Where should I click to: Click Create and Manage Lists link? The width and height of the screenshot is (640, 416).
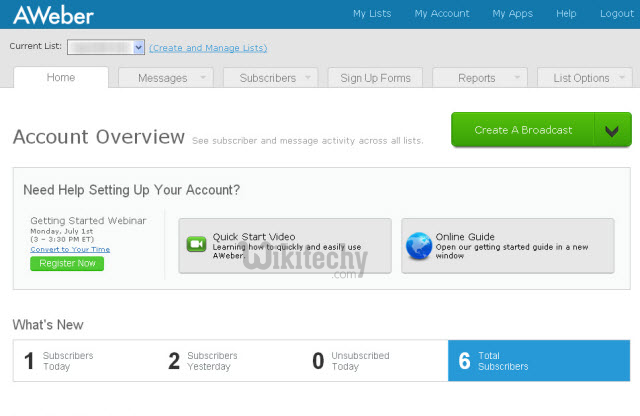(208, 48)
